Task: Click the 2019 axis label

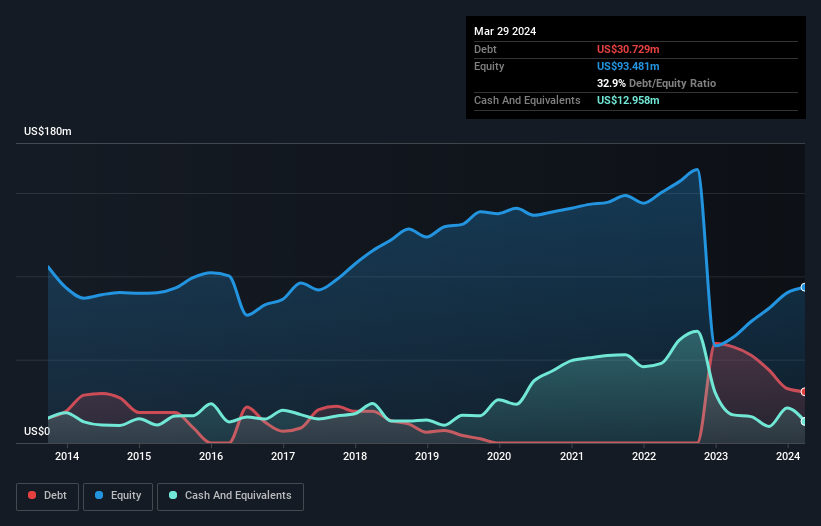Action: tap(427, 456)
